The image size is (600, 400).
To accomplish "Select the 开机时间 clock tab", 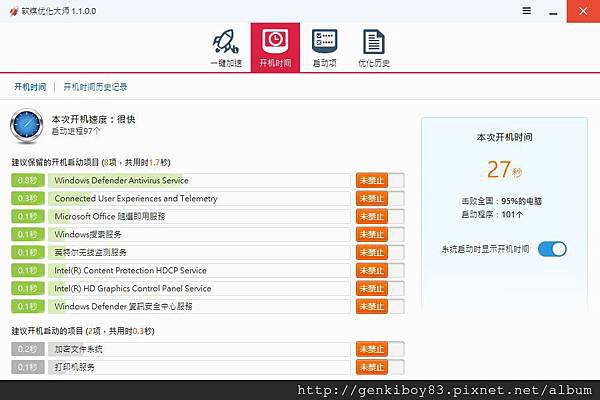I will [x=275, y=47].
